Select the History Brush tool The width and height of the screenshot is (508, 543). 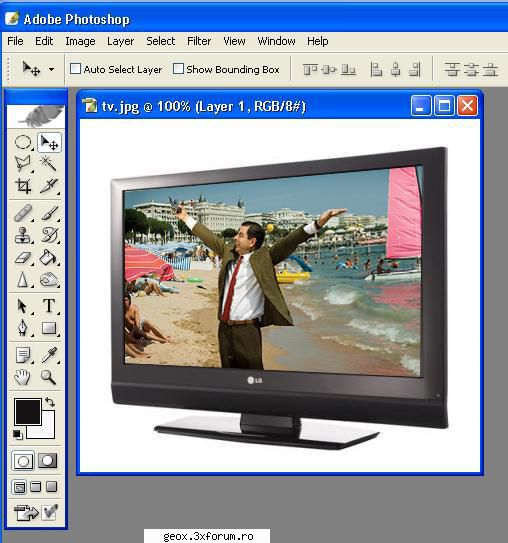pyautogui.click(x=49, y=235)
